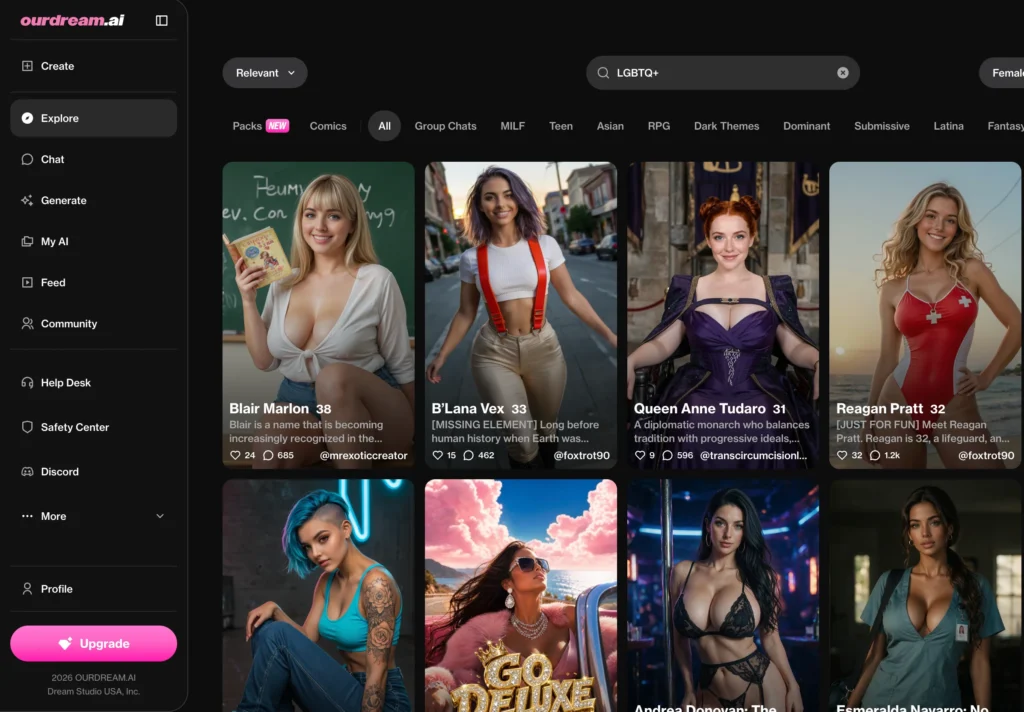The image size is (1024, 712).
Task: Select the Submissive category
Action: (x=882, y=126)
